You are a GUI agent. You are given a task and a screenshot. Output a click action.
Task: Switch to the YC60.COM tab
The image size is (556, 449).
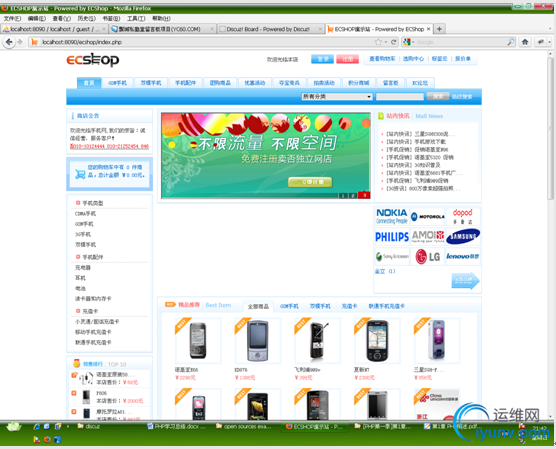[162, 29]
